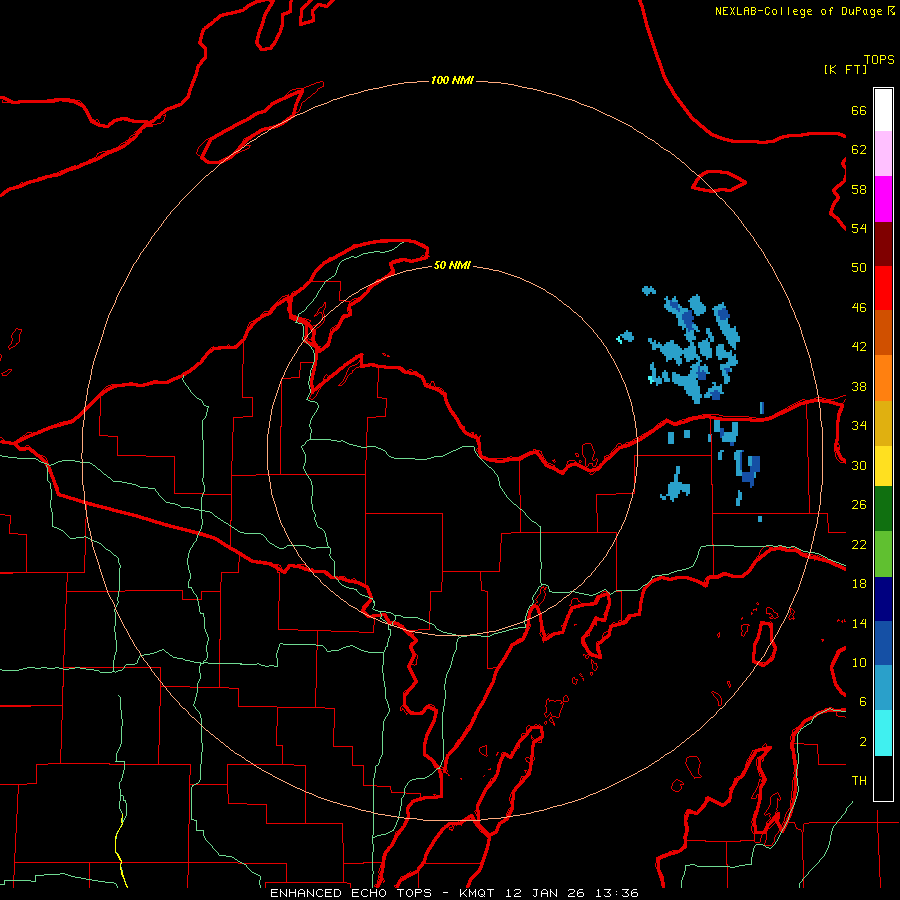
Task: Click the legend value '14'
Action: point(859,623)
